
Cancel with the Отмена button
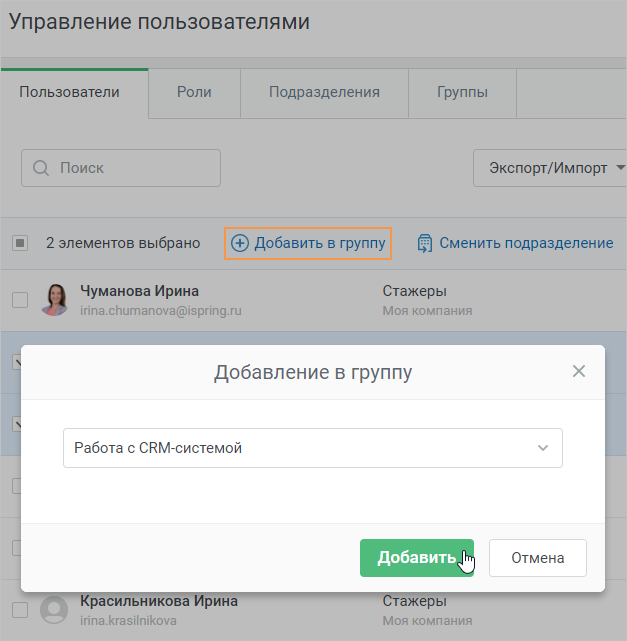tap(537, 558)
